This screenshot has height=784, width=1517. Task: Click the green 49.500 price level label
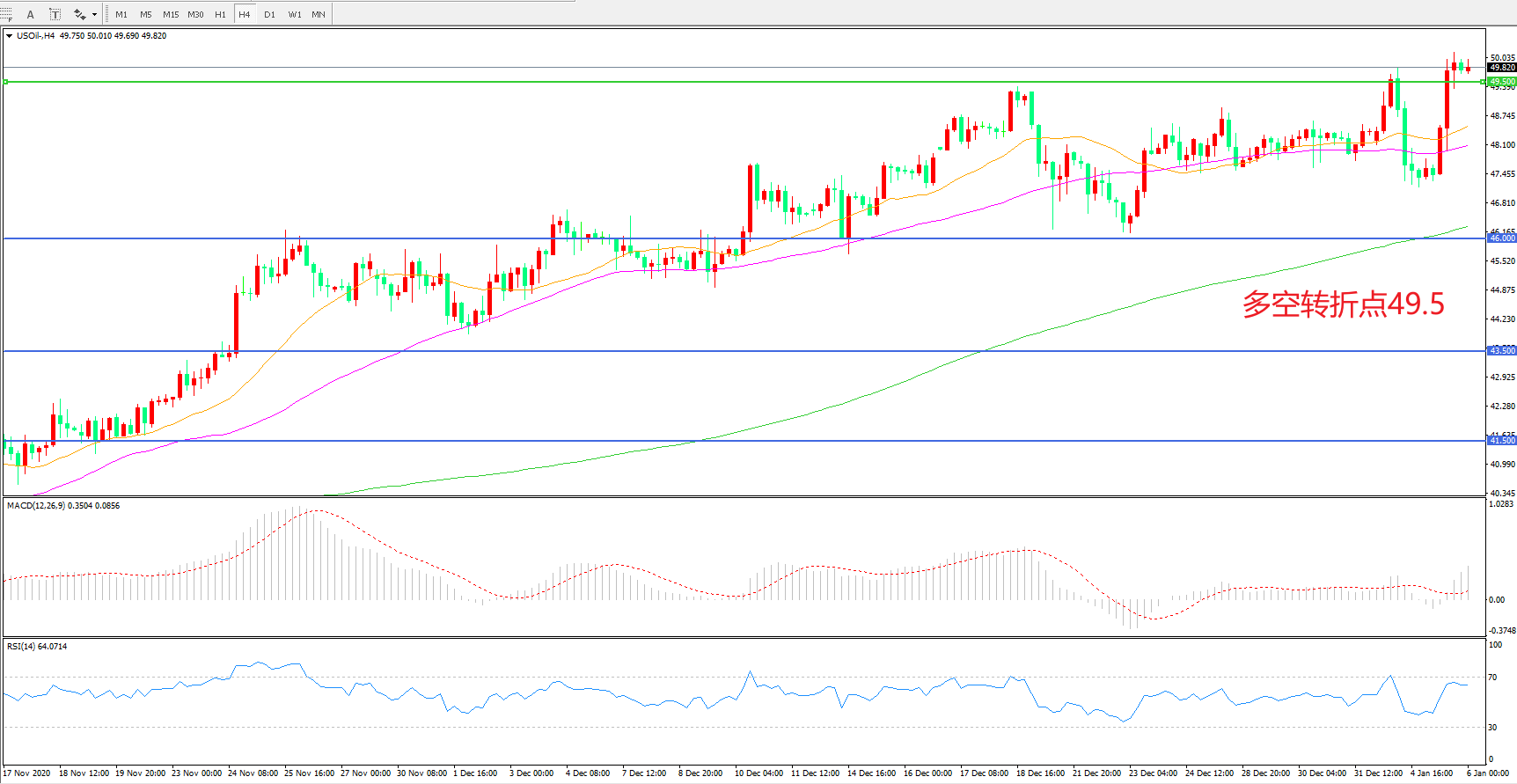coord(1502,82)
